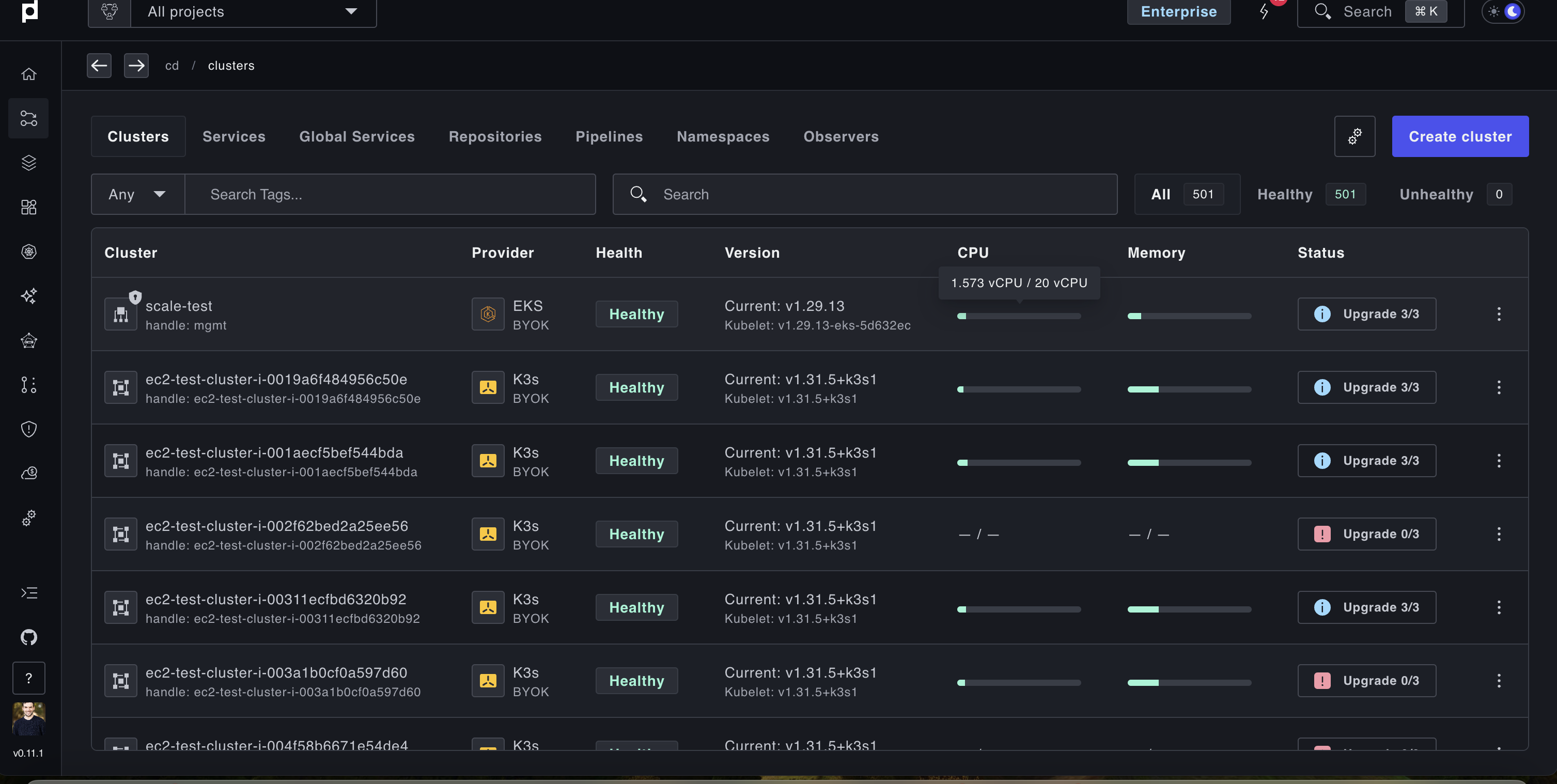The image size is (1557, 784).
Task: Click Healthy badge in scale-test row
Action: click(x=636, y=313)
